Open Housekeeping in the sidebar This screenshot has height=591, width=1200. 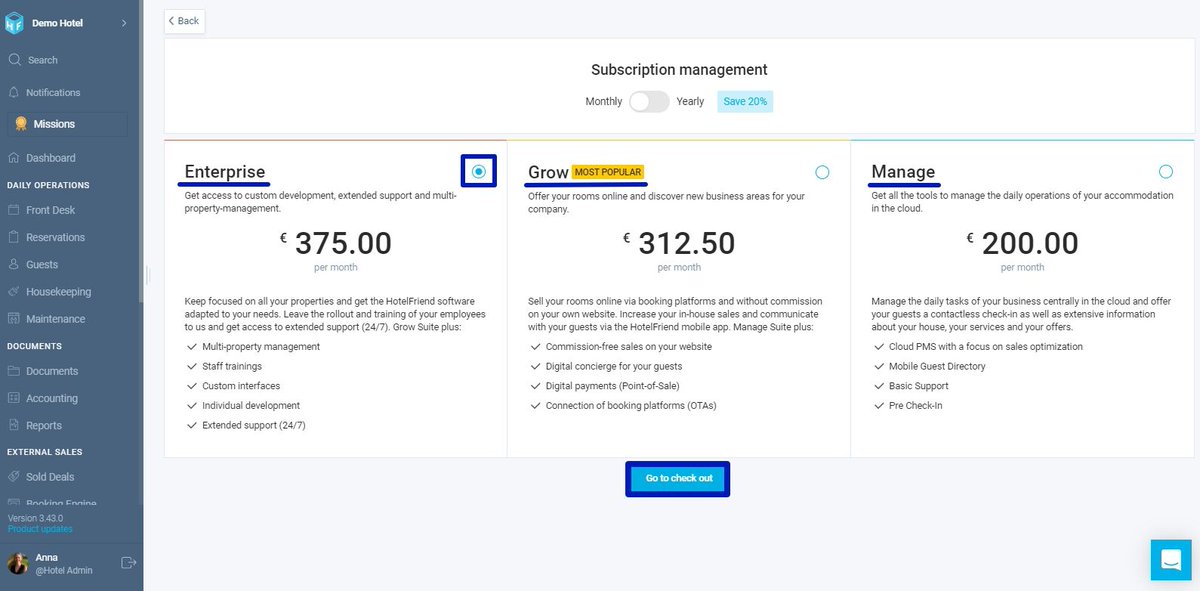pos(58,292)
